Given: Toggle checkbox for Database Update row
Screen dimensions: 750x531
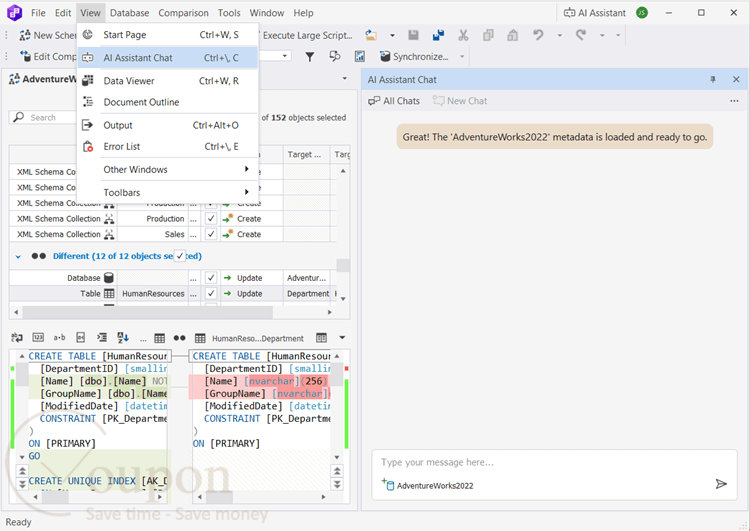Looking at the screenshot, I should 210,278.
